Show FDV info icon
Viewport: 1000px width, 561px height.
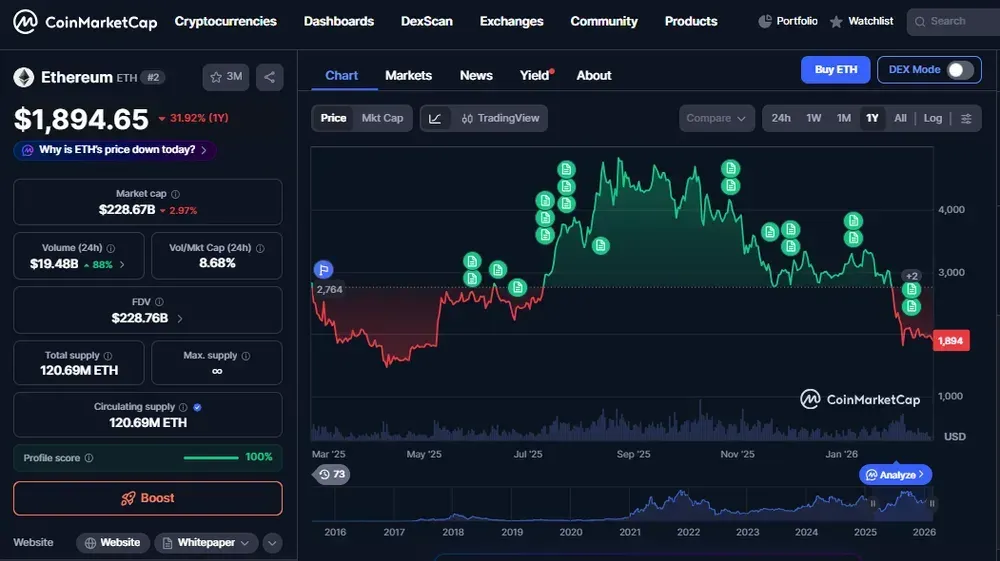[159, 302]
